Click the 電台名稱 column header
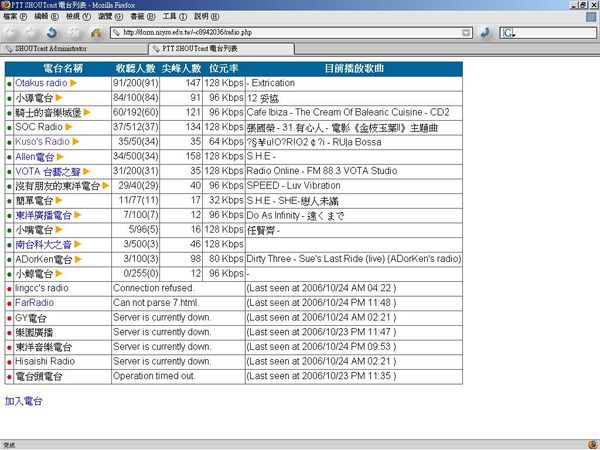 pyautogui.click(x=63, y=68)
